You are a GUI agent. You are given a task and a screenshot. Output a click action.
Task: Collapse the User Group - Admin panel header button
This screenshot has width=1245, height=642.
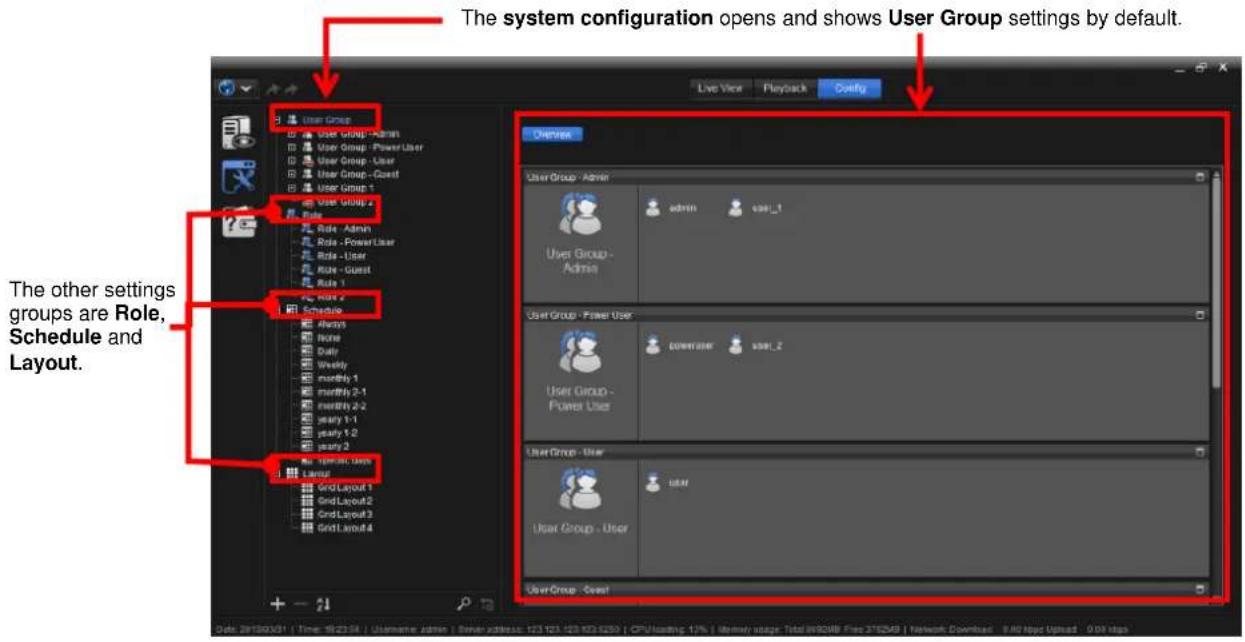1200,177
